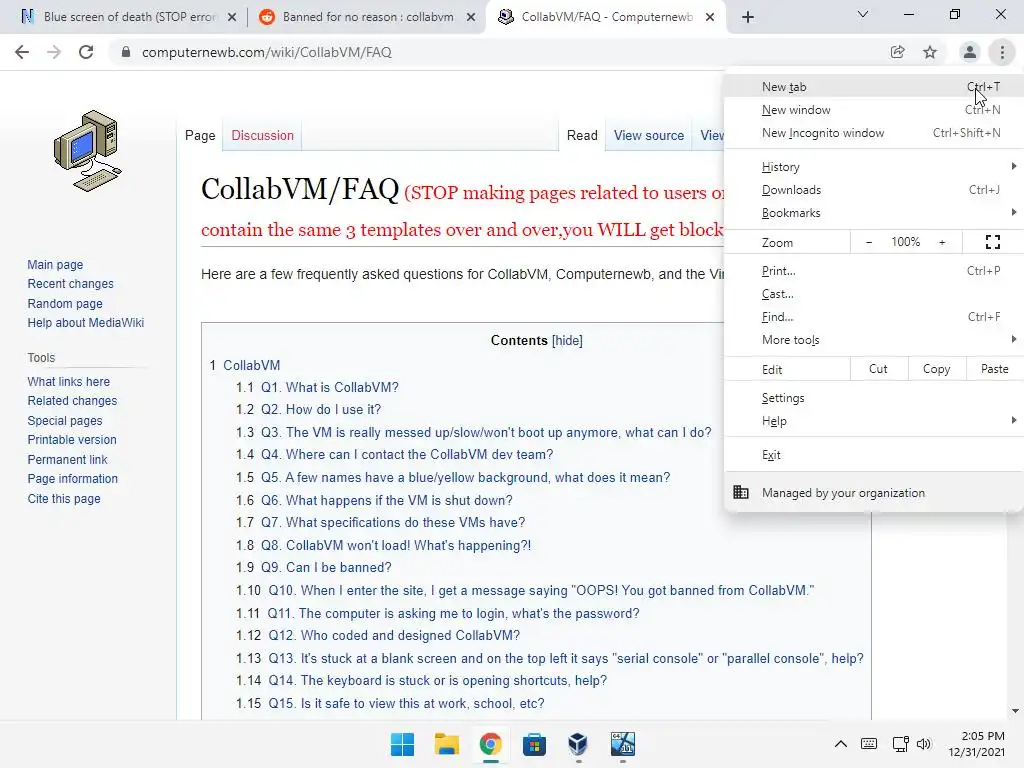
Task: Choose Print from the menu
Action: point(874,271)
